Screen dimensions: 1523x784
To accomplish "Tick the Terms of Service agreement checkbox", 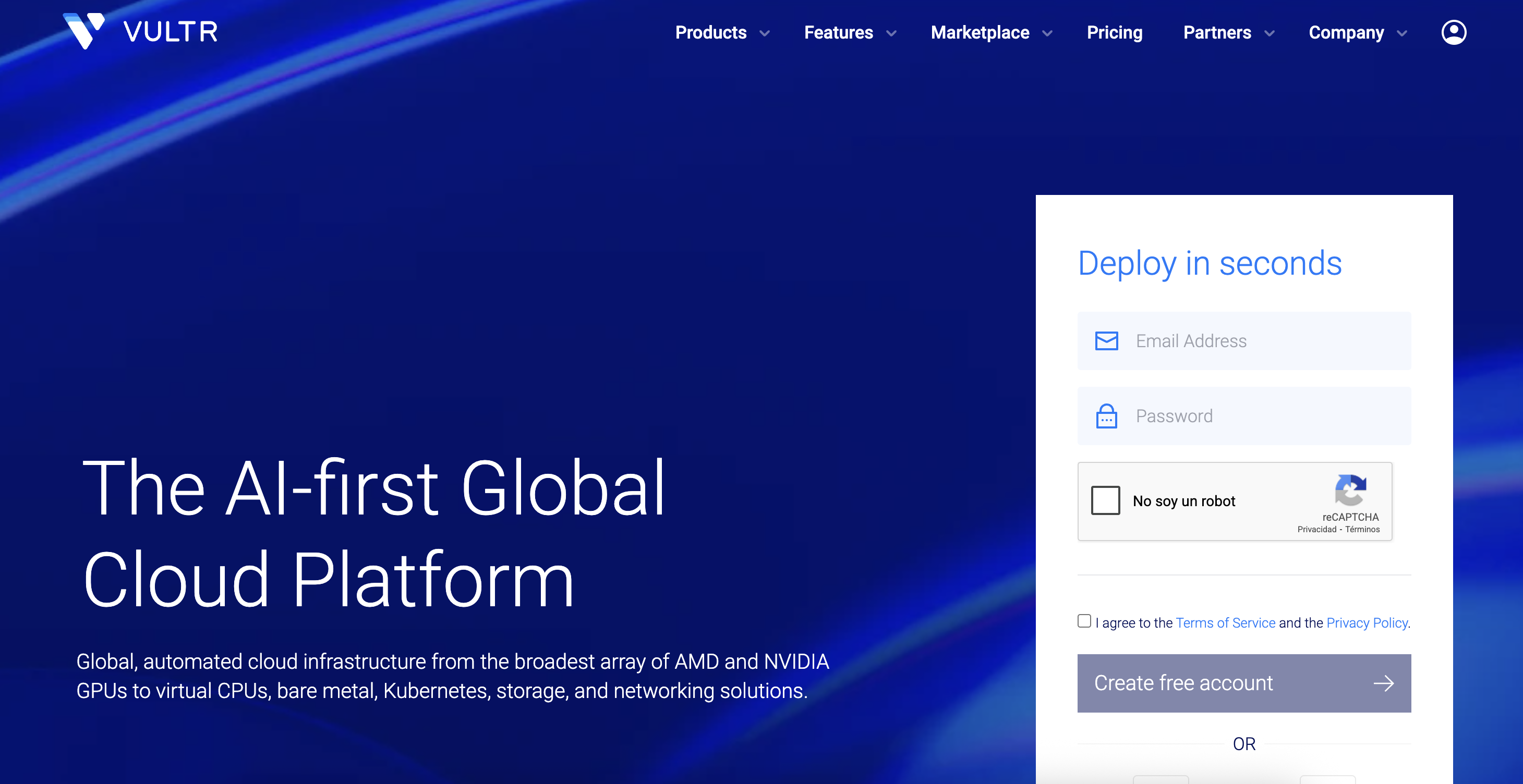I will tap(1084, 621).
